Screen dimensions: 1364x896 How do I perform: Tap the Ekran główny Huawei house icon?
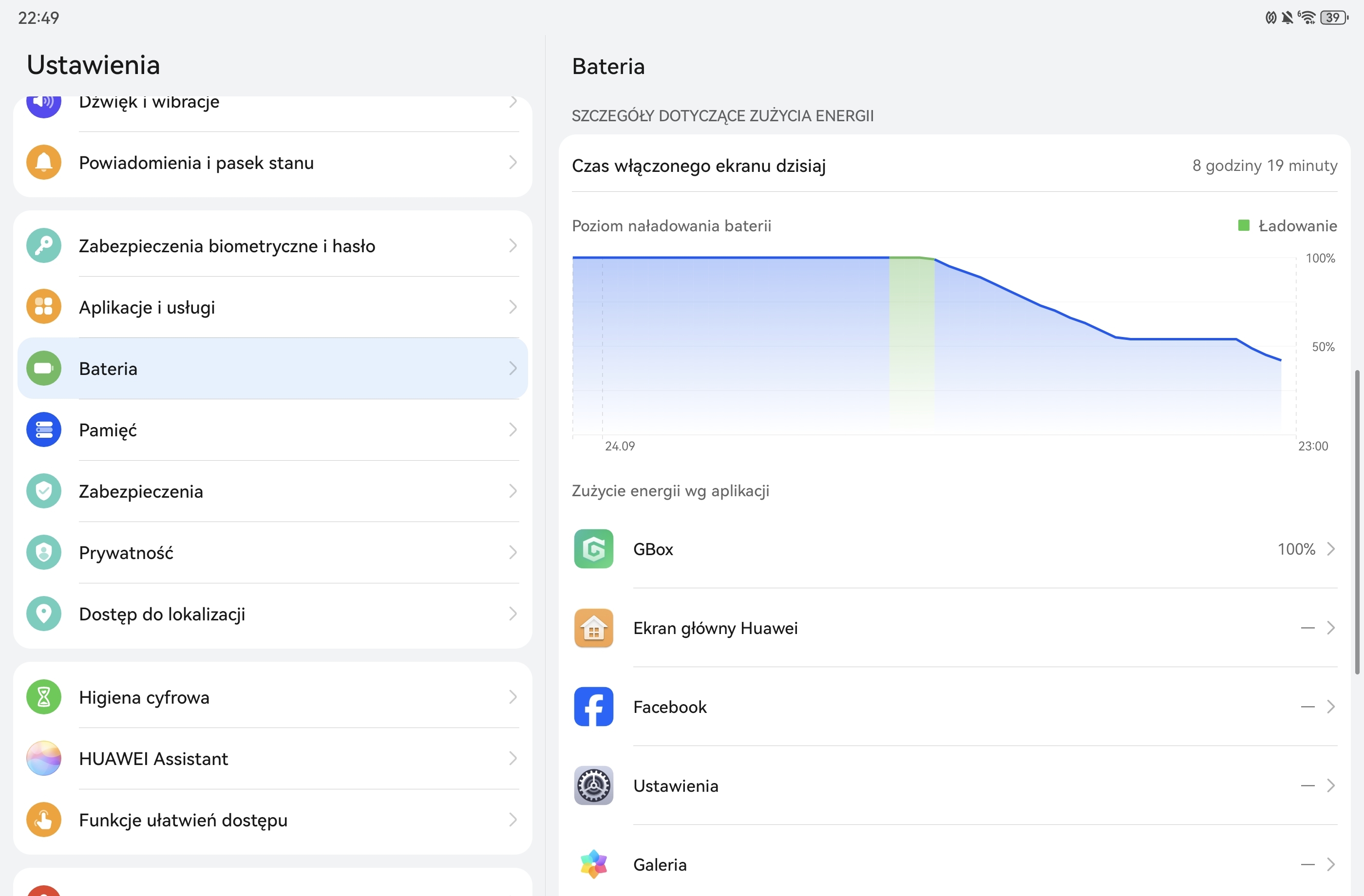click(593, 628)
